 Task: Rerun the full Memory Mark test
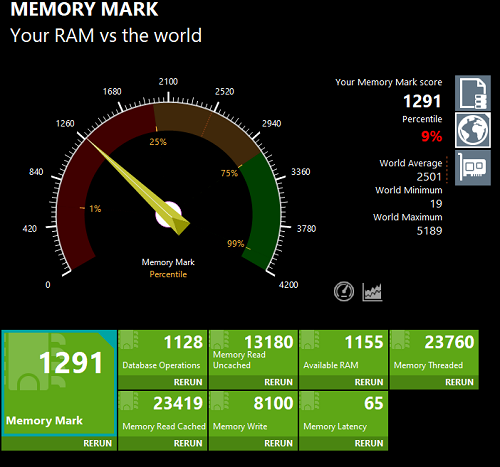97,443
